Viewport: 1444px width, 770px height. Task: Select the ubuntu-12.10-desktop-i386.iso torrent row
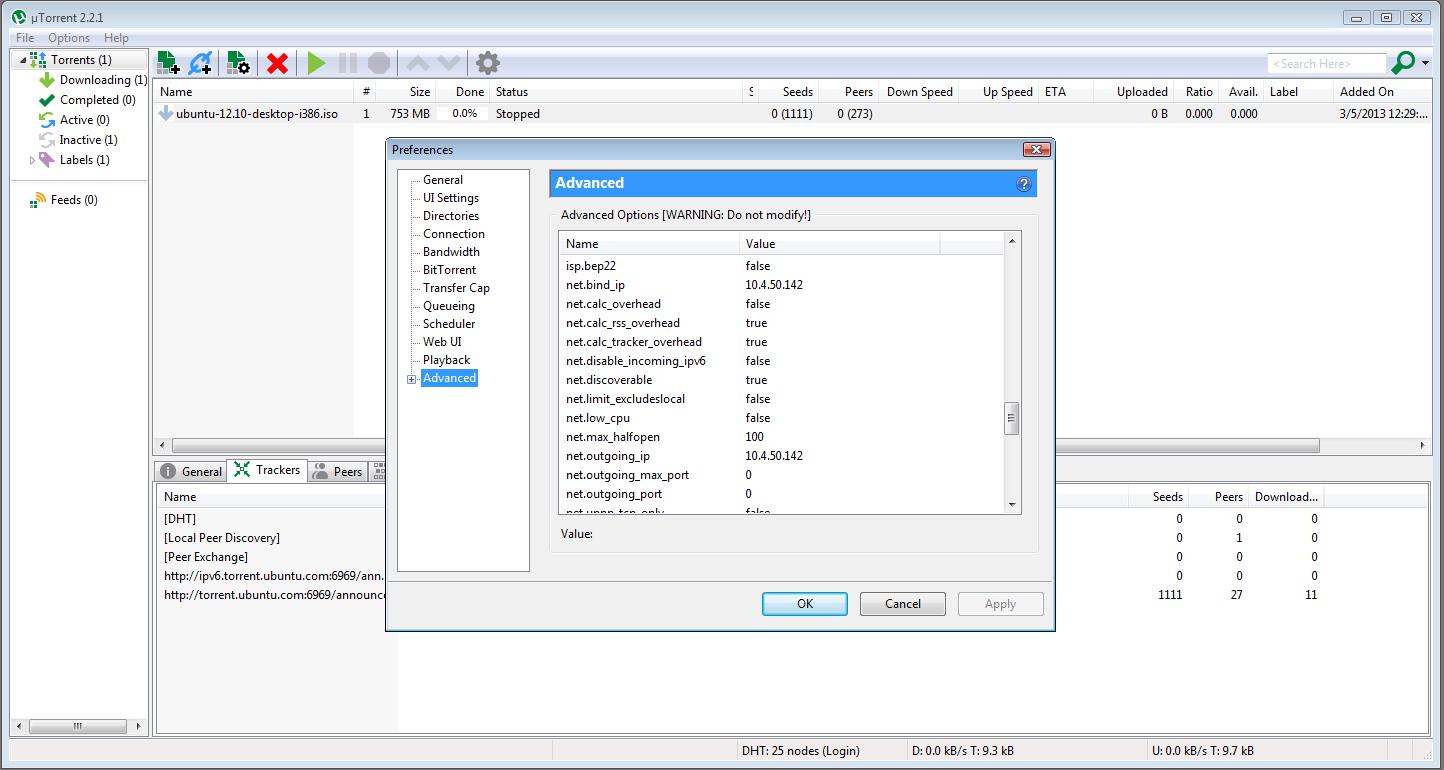793,114
